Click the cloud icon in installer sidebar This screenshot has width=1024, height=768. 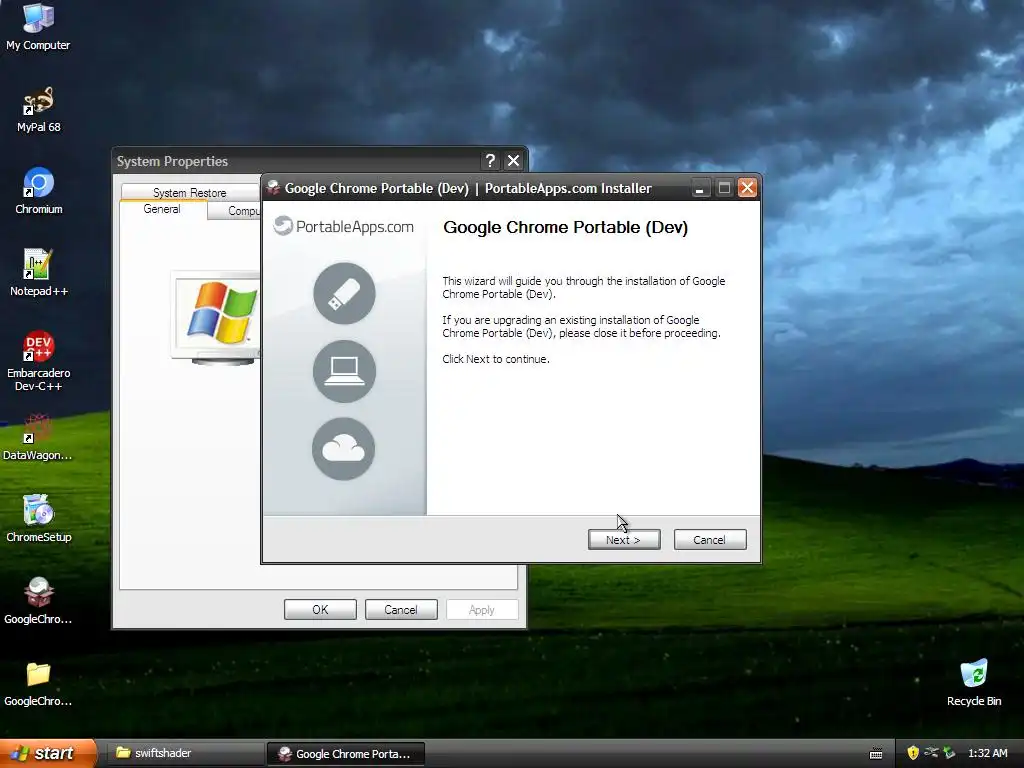click(x=344, y=449)
